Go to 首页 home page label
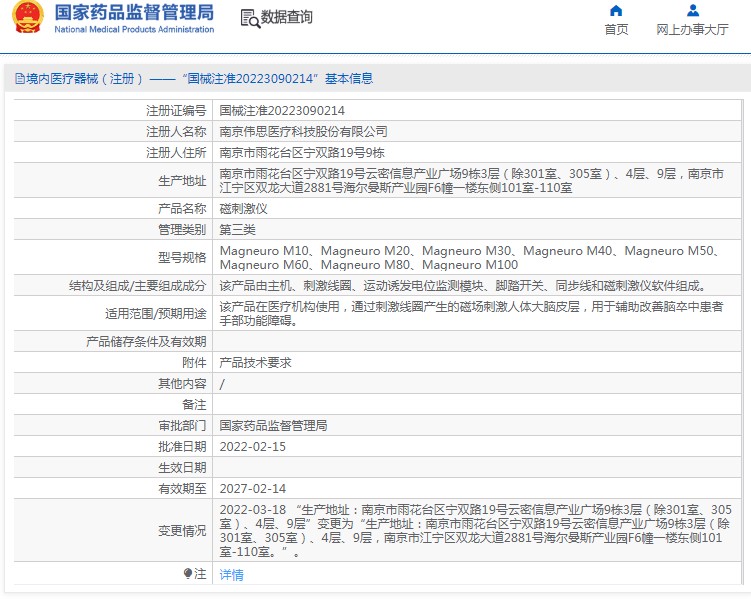Screen dimensions: 751x599 (616, 30)
